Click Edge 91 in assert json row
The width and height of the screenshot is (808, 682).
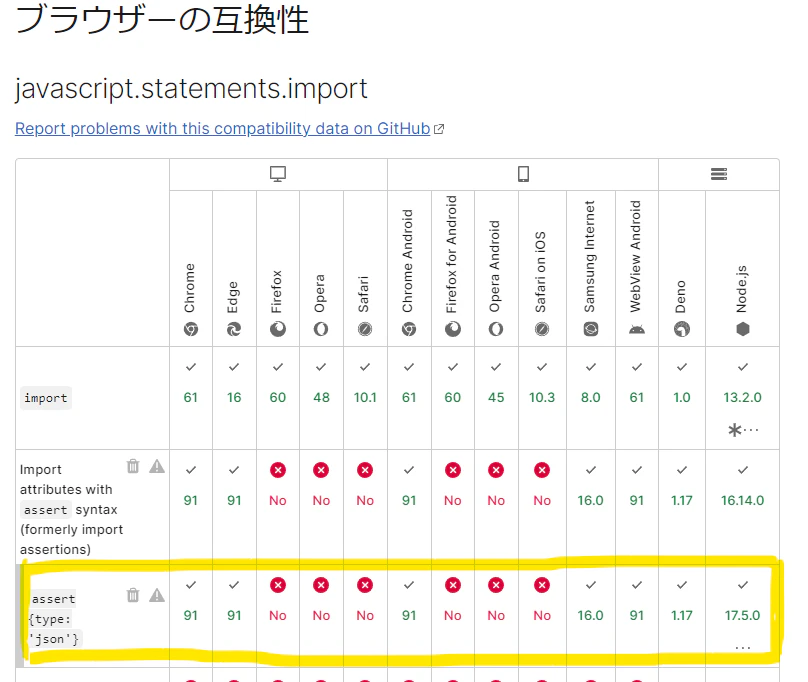[x=234, y=615]
